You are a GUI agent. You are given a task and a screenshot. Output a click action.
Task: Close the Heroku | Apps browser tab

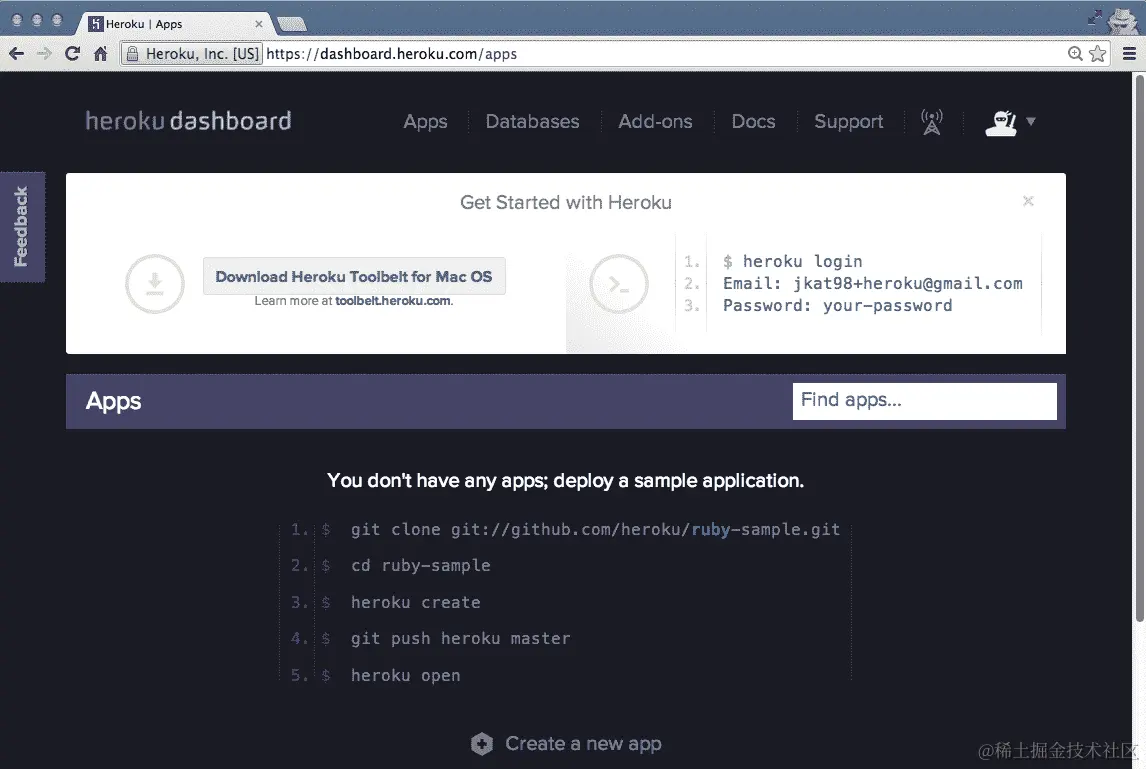click(x=259, y=24)
